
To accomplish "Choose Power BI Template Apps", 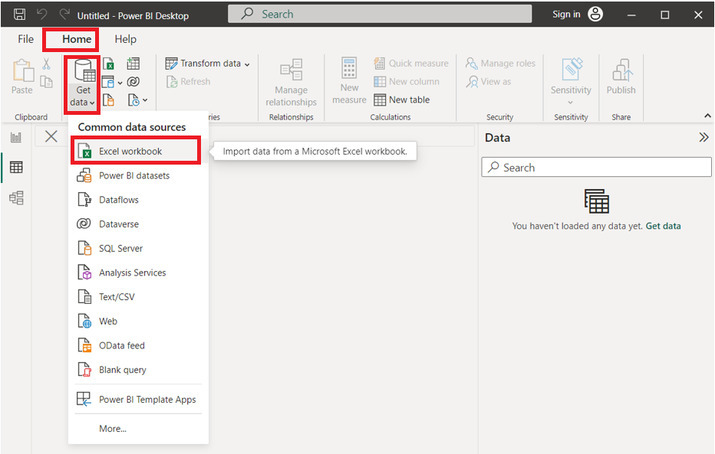I will [x=138, y=399].
